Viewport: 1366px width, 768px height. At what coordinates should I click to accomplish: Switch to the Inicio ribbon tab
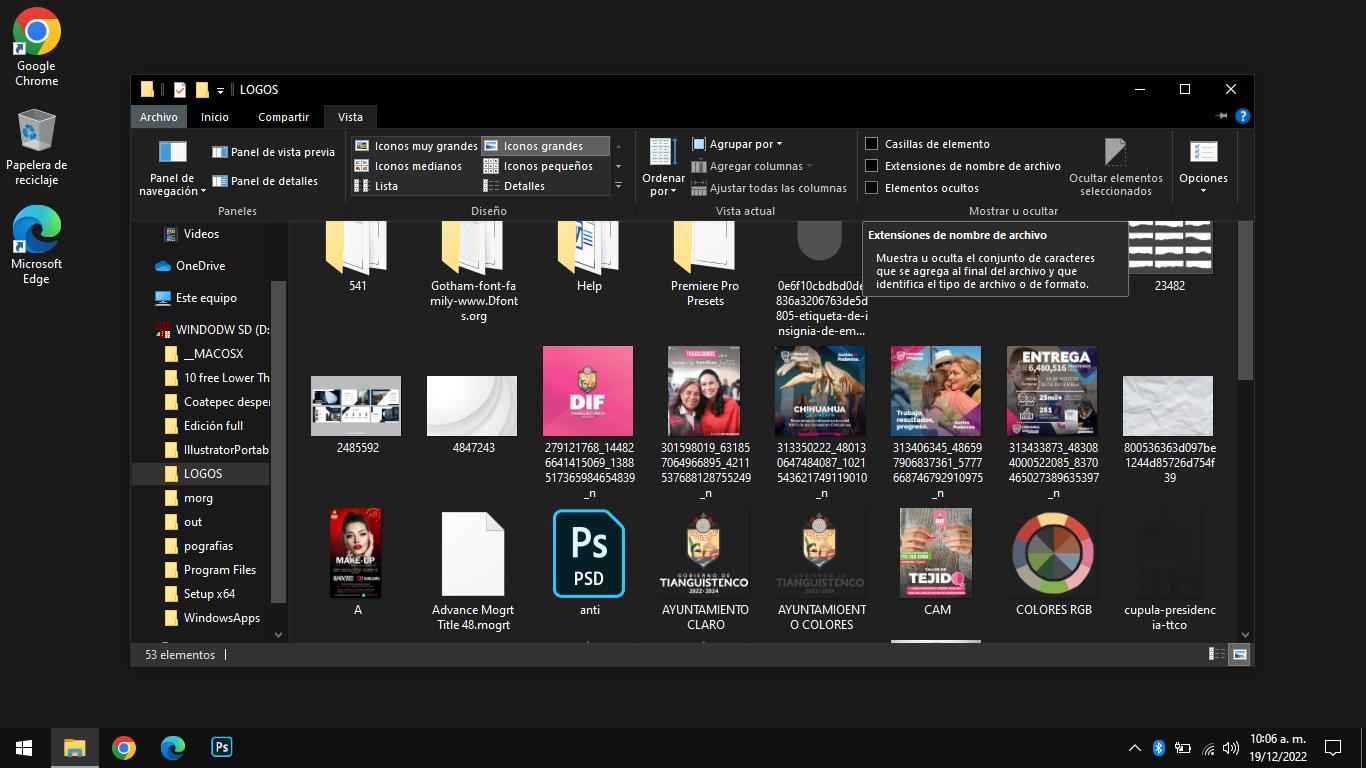click(x=214, y=117)
